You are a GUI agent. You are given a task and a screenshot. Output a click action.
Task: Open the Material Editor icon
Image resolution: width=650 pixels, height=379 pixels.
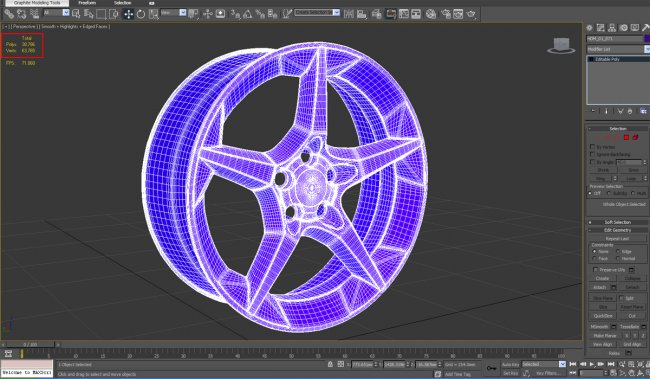coord(431,14)
